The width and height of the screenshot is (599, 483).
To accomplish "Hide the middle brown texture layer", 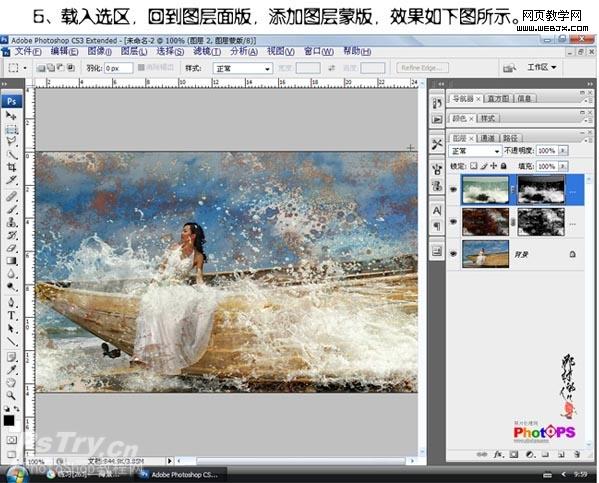I will click(x=453, y=222).
